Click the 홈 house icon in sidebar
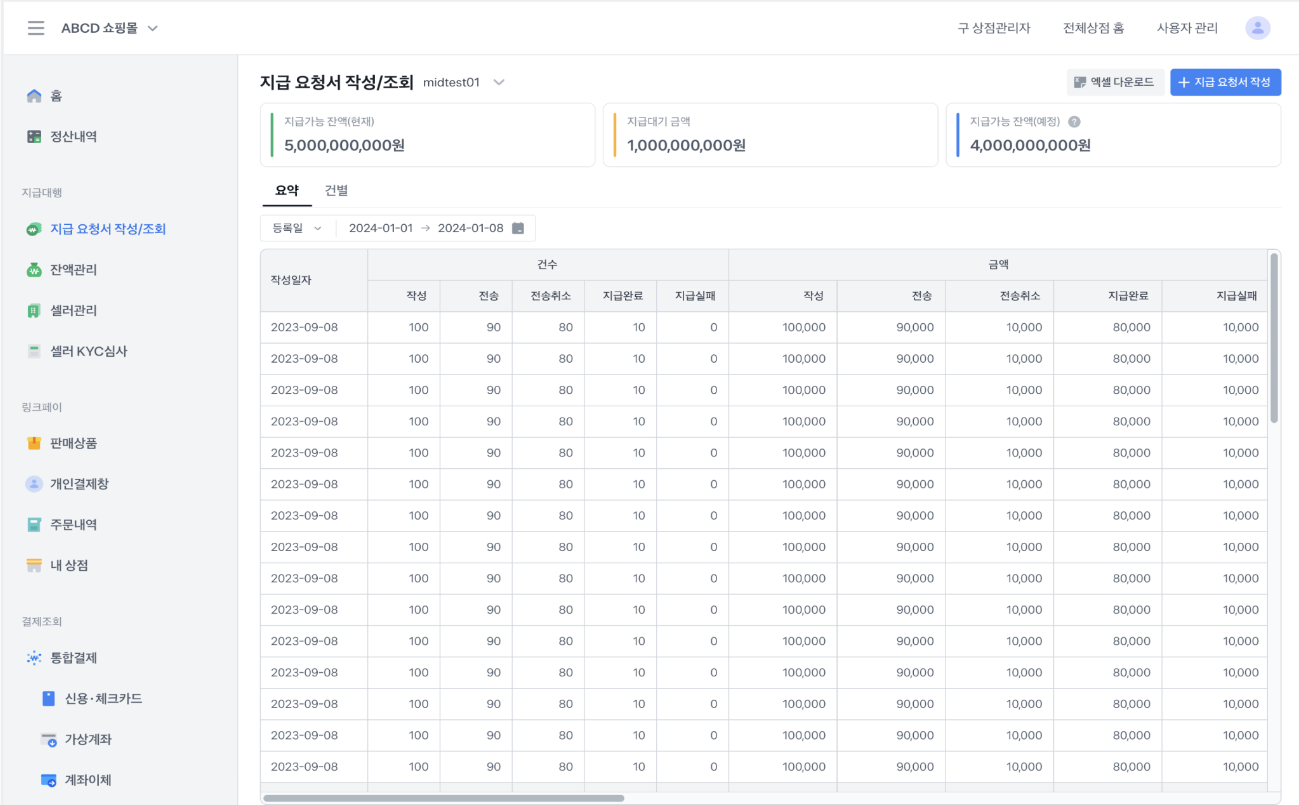Viewport: 1299px width, 805px height. tap(34, 96)
